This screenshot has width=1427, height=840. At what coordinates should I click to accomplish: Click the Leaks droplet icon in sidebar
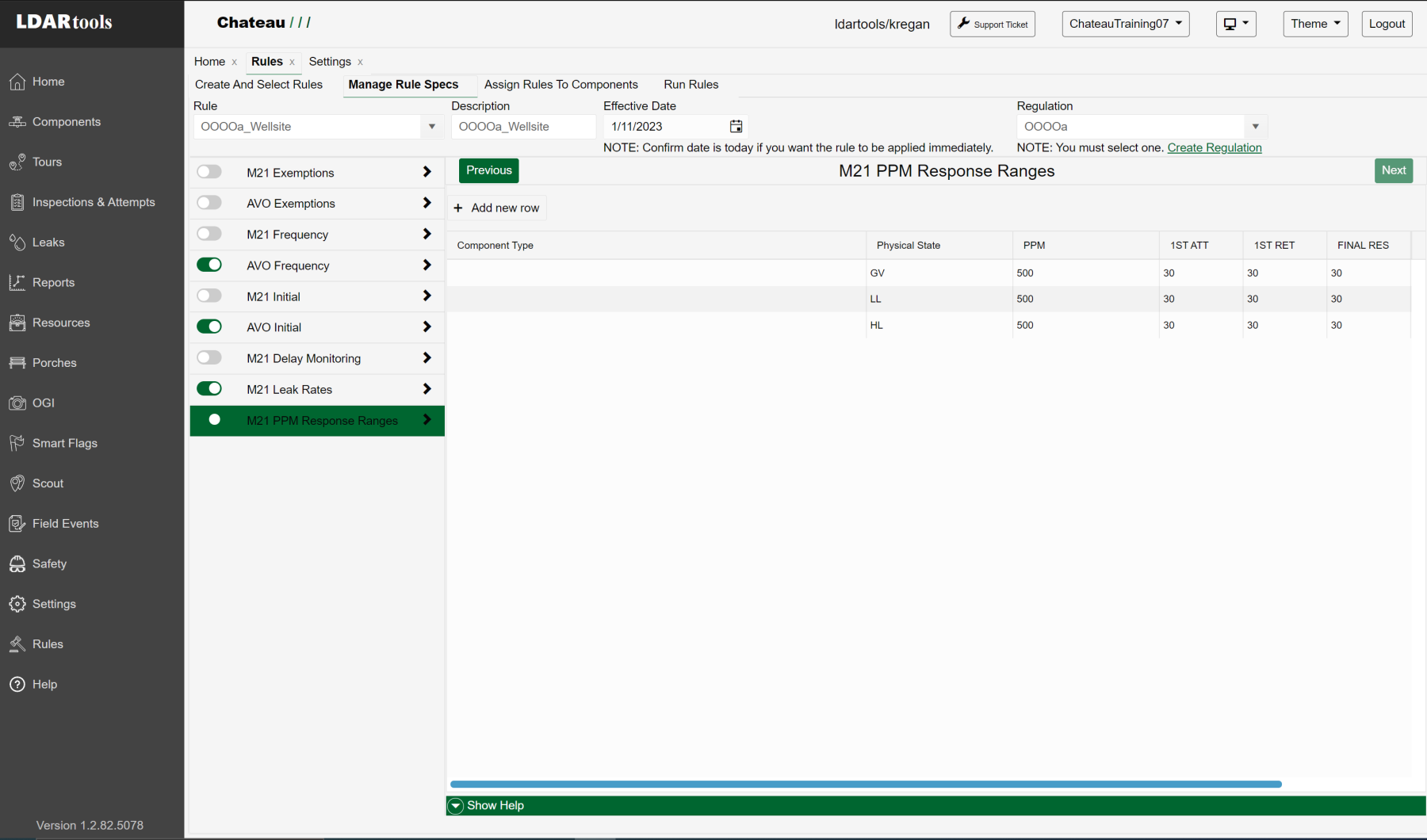point(17,242)
